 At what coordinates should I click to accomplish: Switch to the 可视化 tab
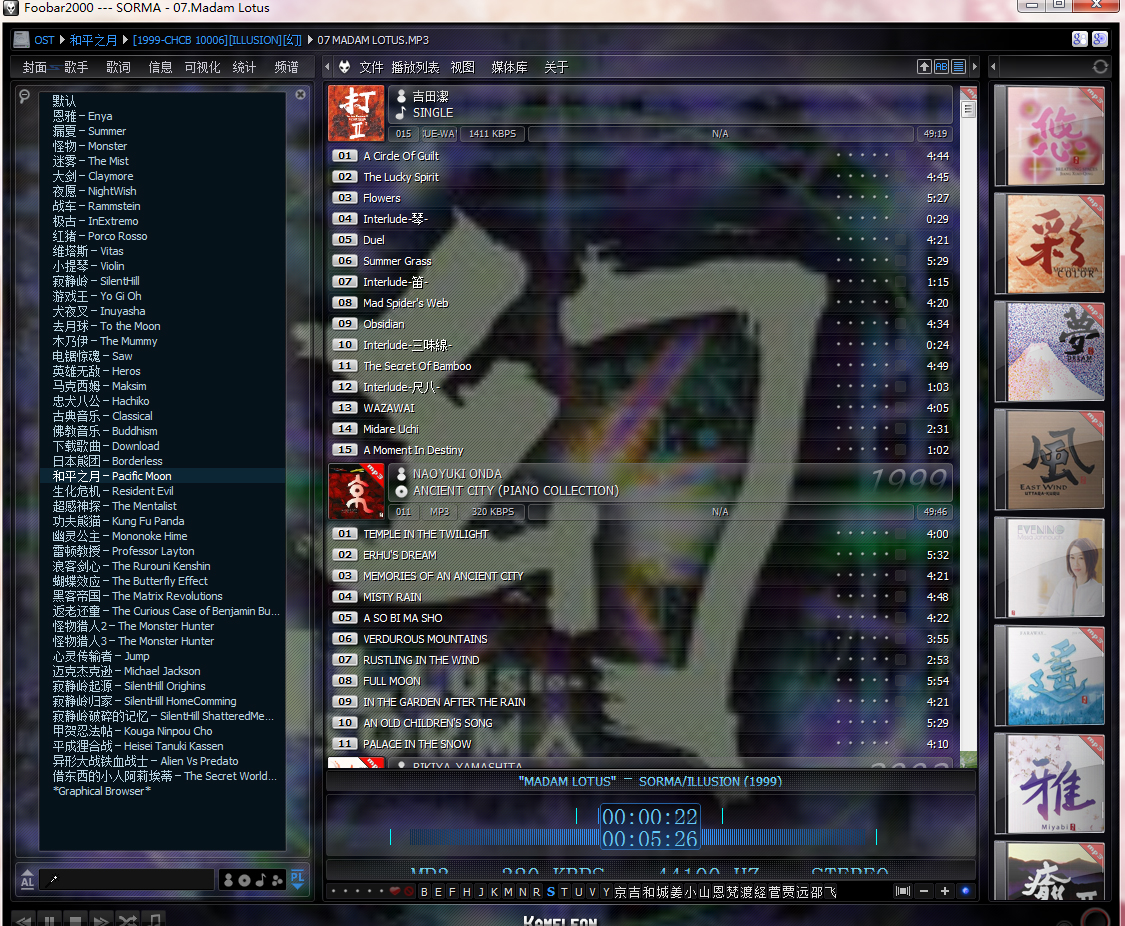click(202, 67)
